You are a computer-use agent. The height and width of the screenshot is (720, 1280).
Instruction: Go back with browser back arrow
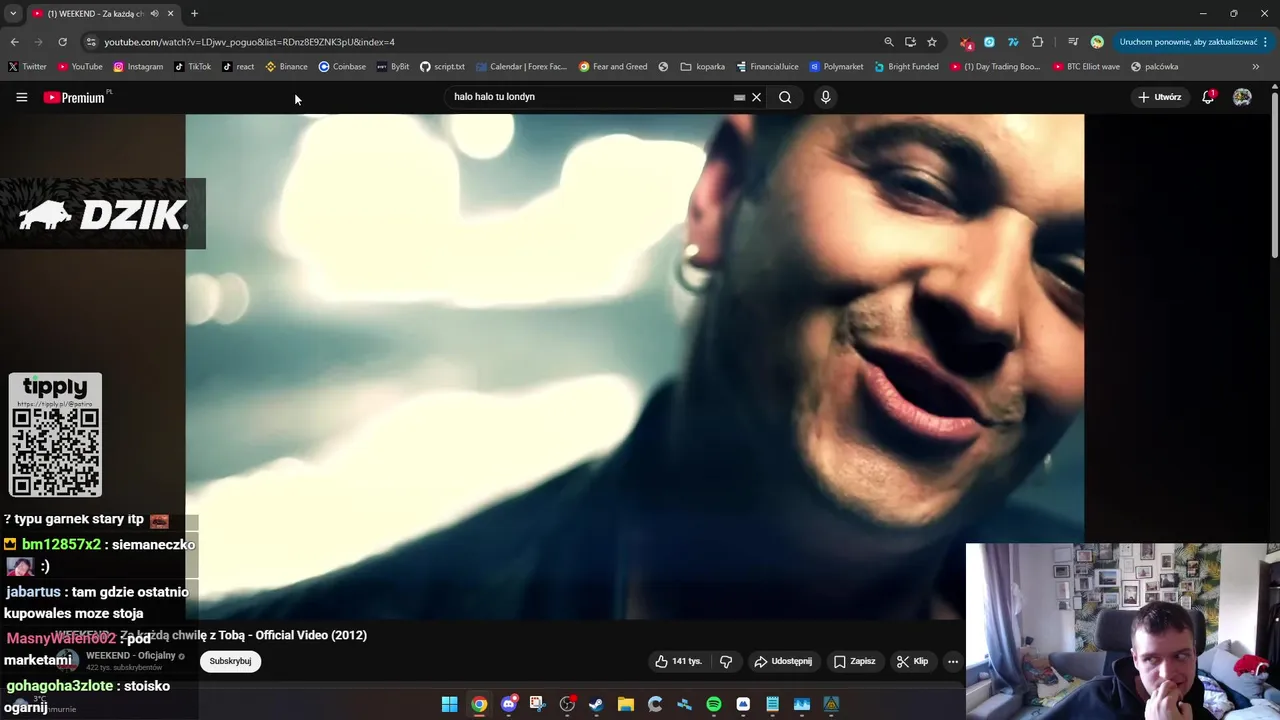click(x=14, y=42)
